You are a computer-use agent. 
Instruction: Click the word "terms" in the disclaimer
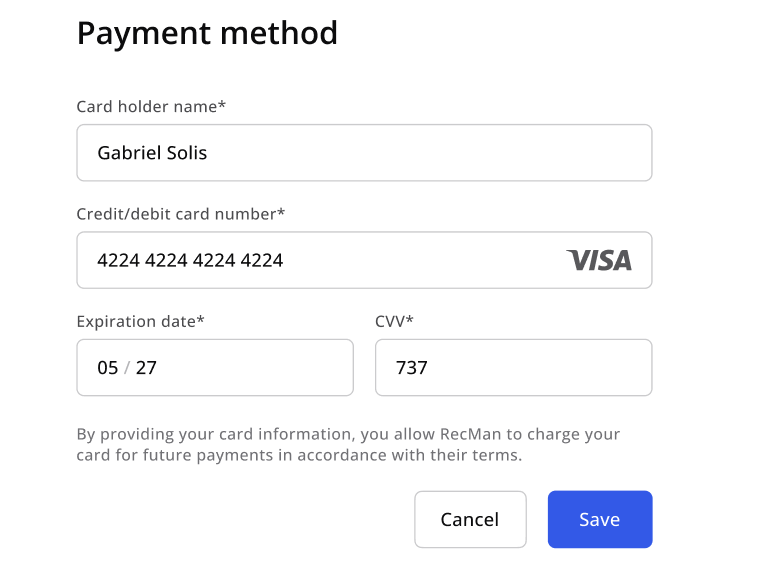tap(500, 455)
